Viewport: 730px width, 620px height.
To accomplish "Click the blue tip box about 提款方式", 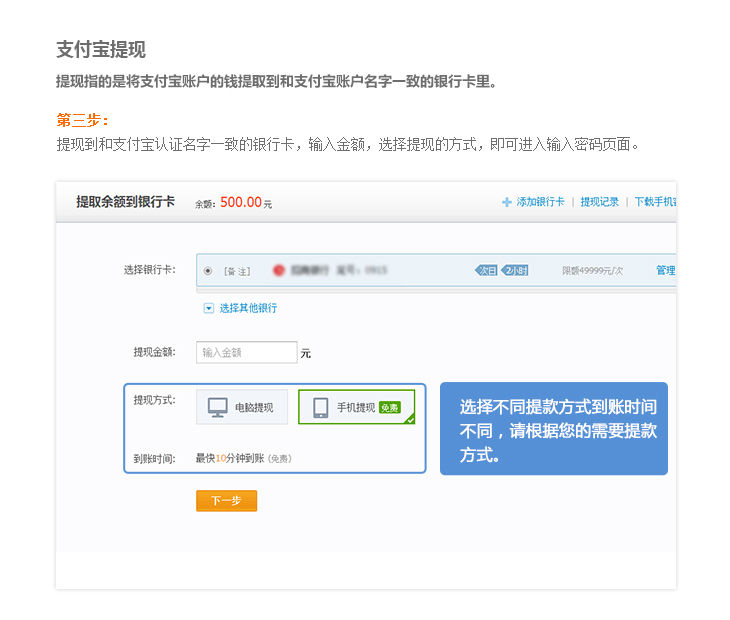I will point(554,429).
